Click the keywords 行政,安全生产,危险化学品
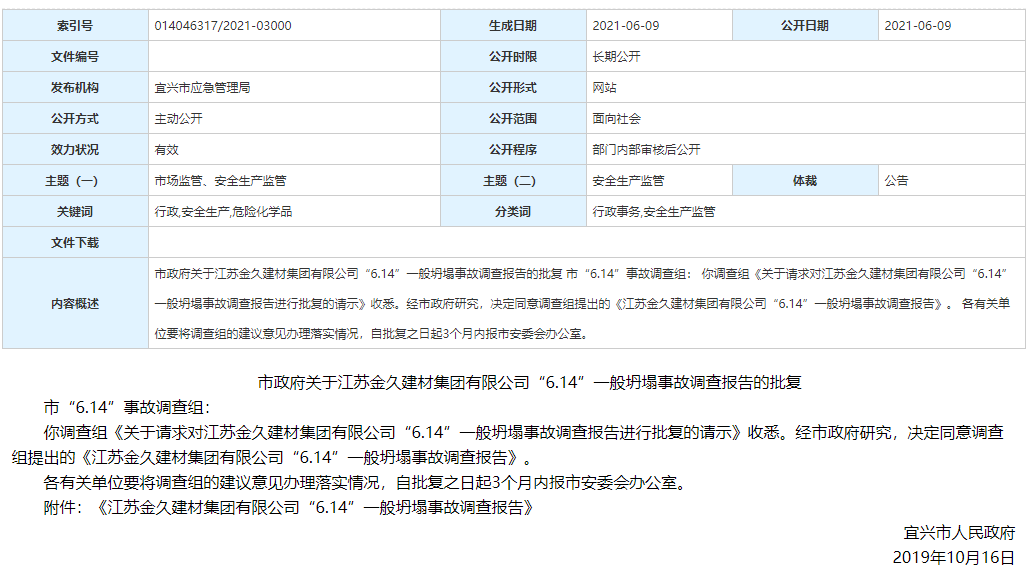This screenshot has height=579, width=1036. (223, 212)
